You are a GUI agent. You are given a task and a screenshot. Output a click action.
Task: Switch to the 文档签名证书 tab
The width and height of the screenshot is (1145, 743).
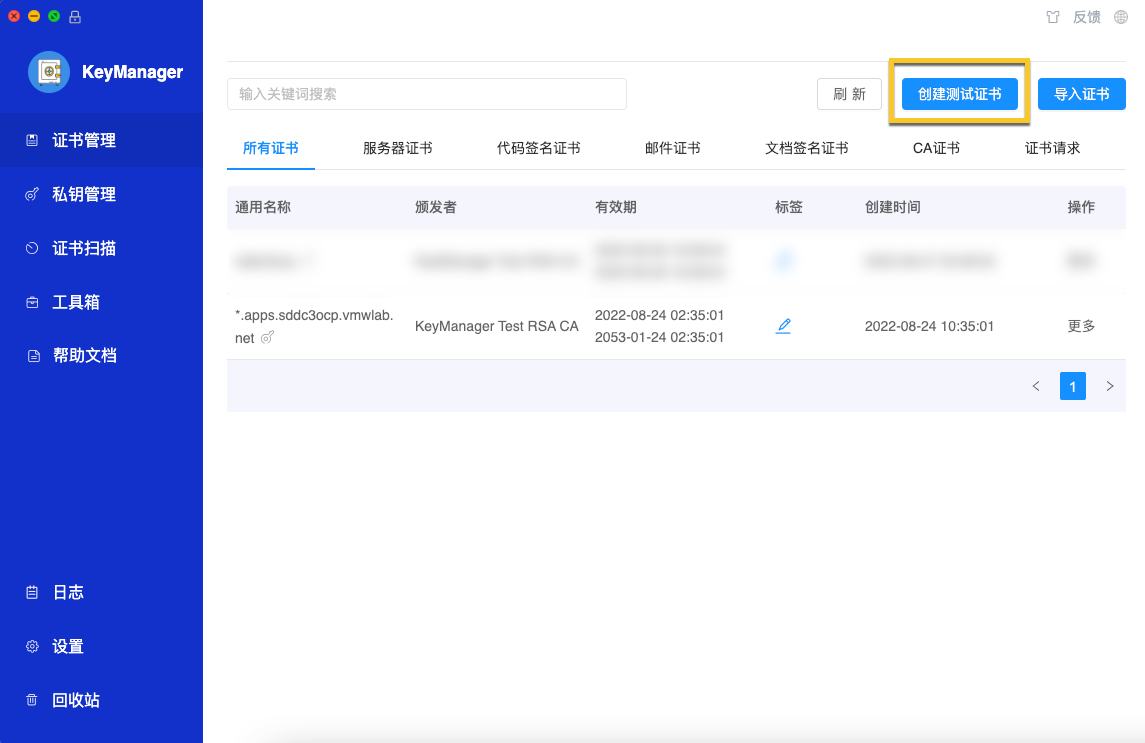click(x=807, y=148)
